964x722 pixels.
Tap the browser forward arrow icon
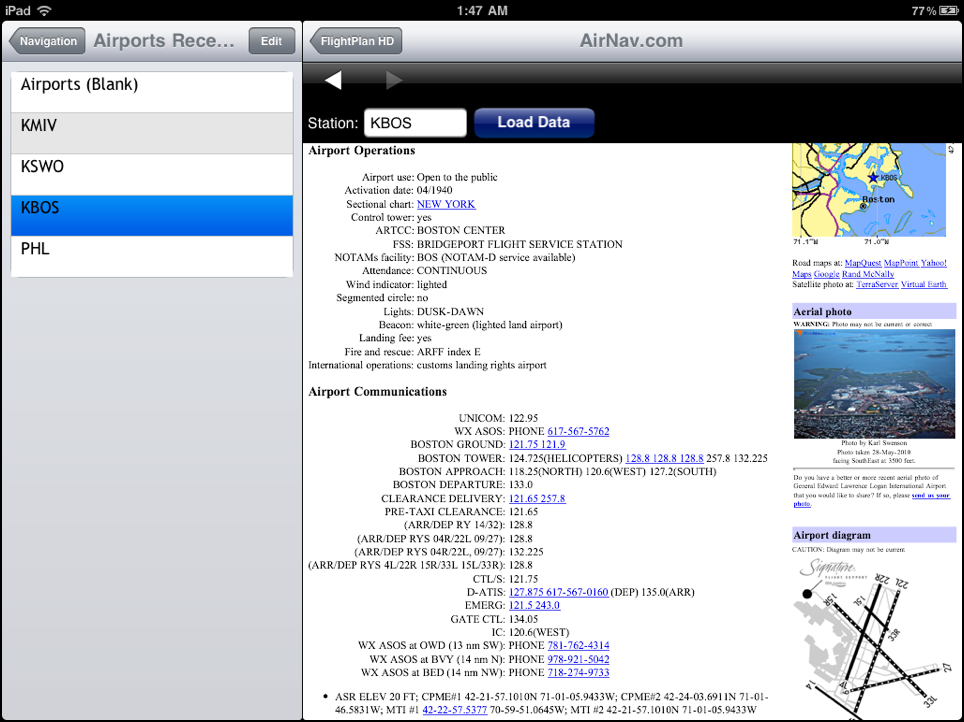coord(394,80)
